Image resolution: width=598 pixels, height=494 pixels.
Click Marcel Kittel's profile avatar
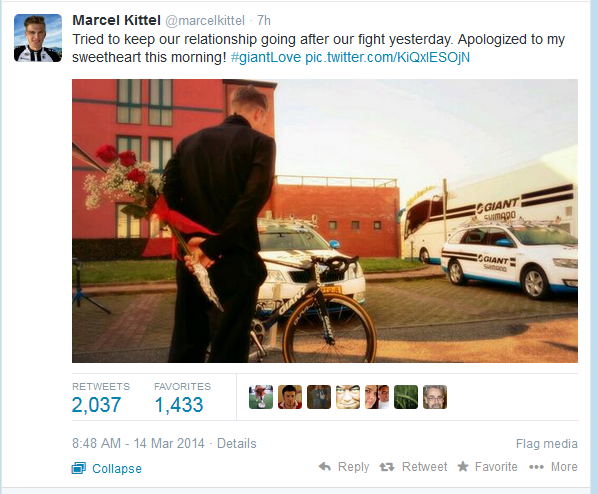38,38
